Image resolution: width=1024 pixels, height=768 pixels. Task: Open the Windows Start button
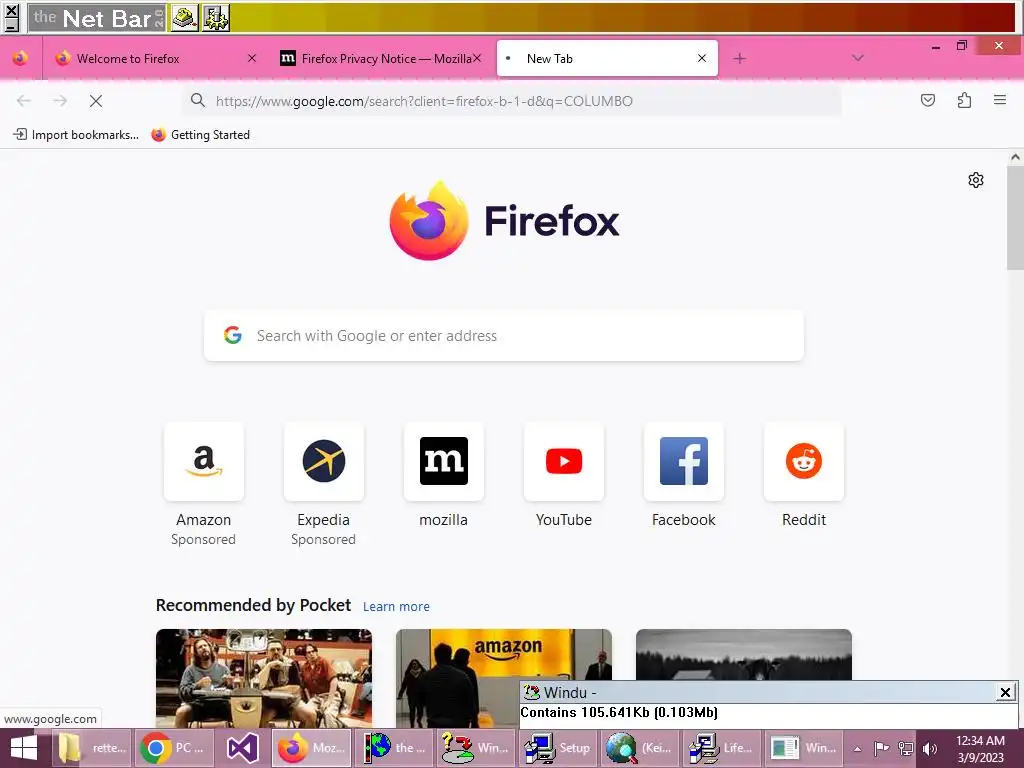[24, 748]
